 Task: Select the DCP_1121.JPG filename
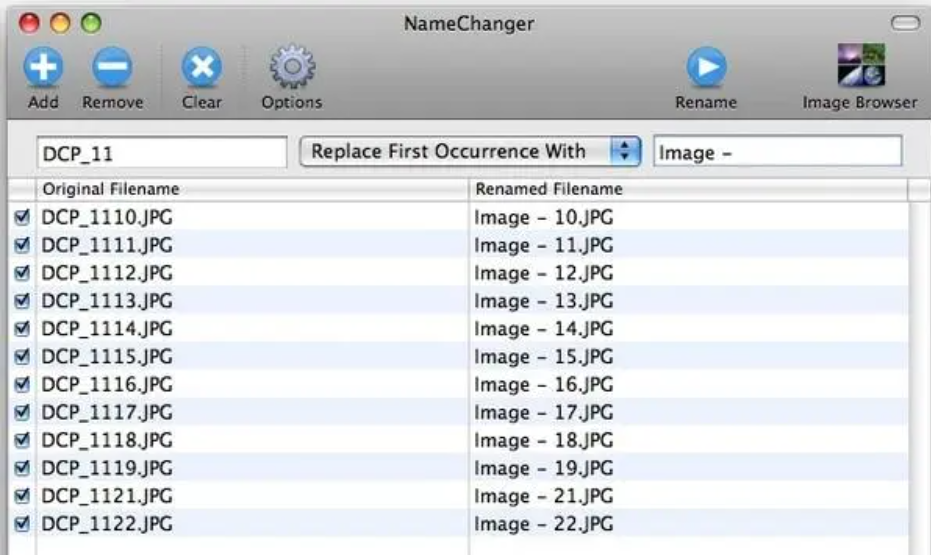pos(107,496)
